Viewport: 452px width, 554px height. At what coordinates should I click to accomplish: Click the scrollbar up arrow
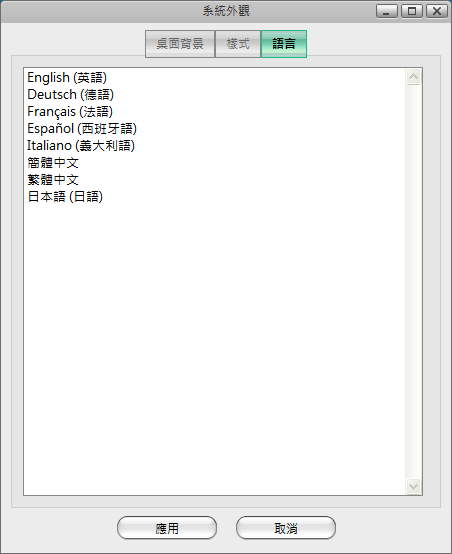click(413, 77)
